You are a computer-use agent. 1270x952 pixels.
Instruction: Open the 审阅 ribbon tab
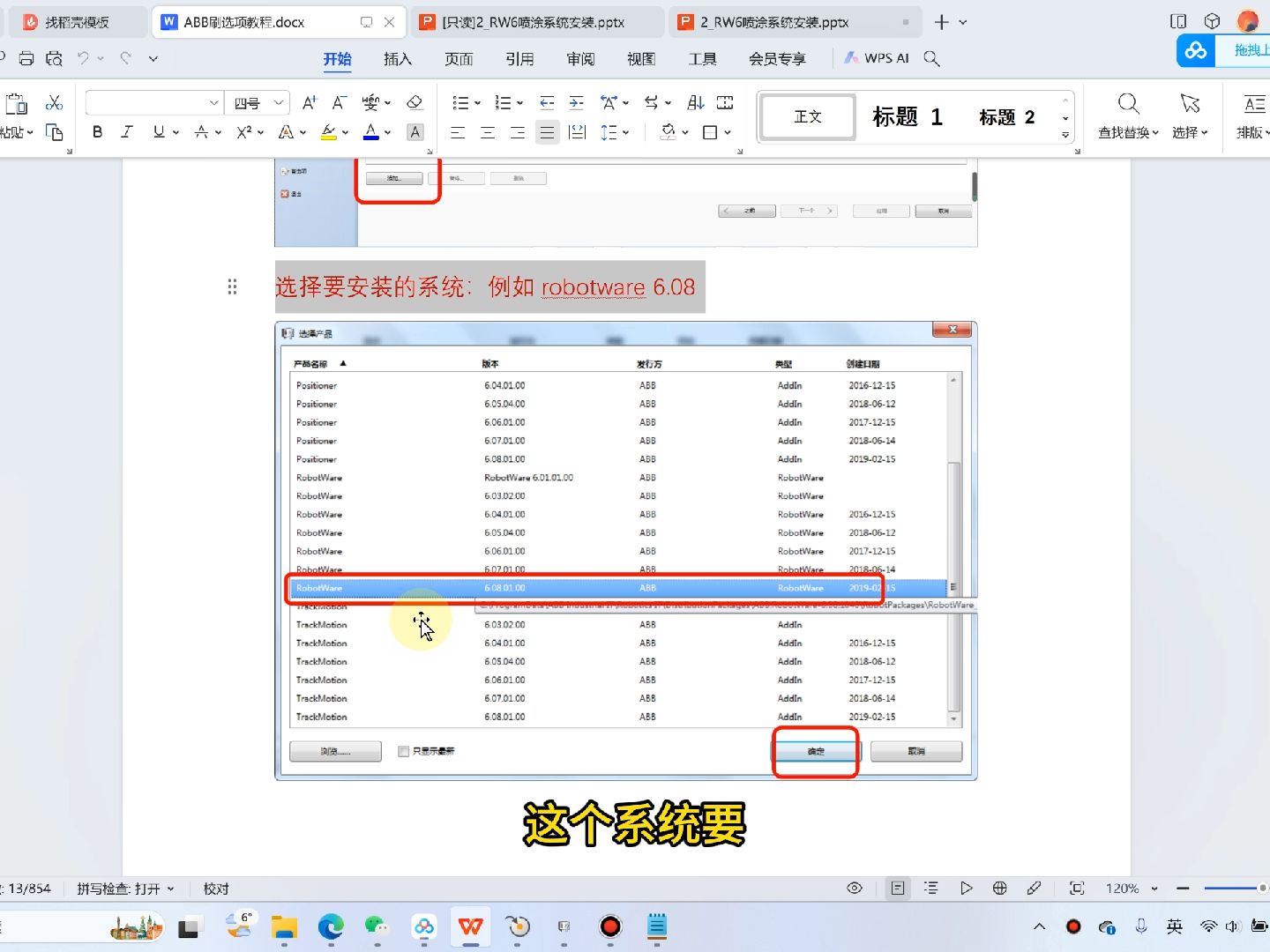(x=580, y=59)
